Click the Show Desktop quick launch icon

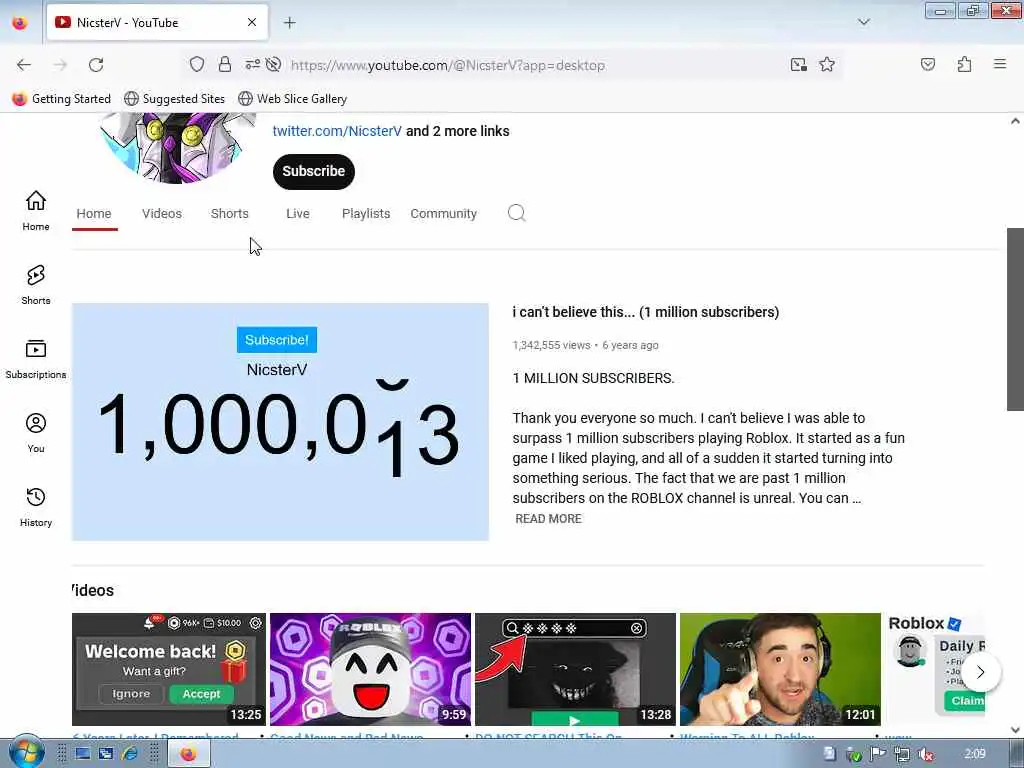click(x=82, y=754)
